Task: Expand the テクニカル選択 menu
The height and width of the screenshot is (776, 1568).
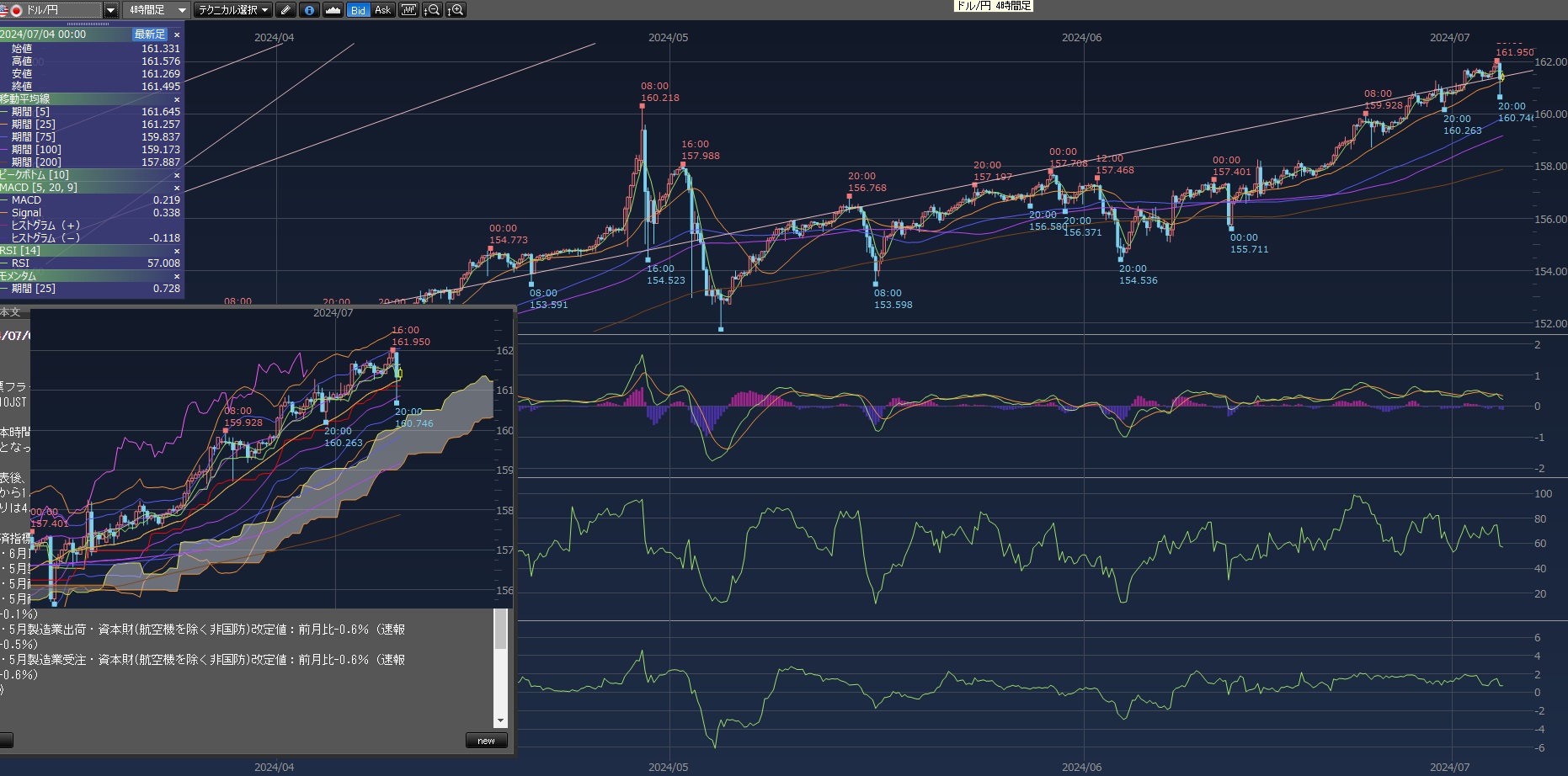Action: click(233, 10)
